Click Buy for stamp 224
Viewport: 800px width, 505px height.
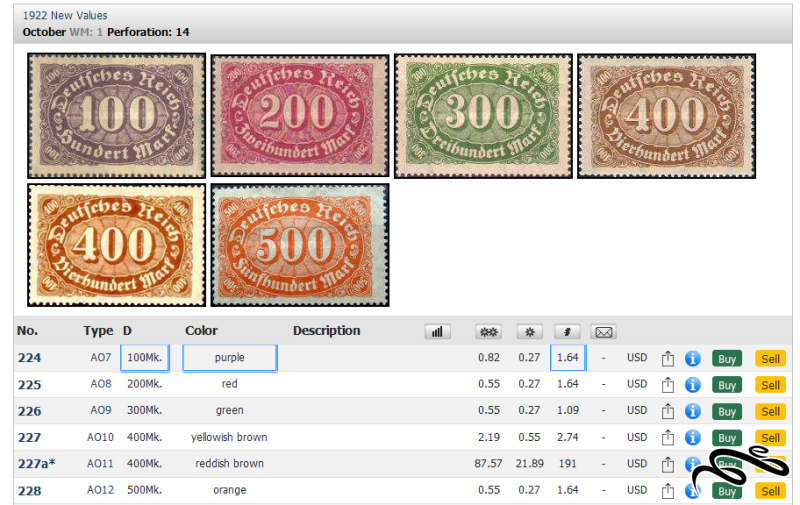tap(727, 359)
